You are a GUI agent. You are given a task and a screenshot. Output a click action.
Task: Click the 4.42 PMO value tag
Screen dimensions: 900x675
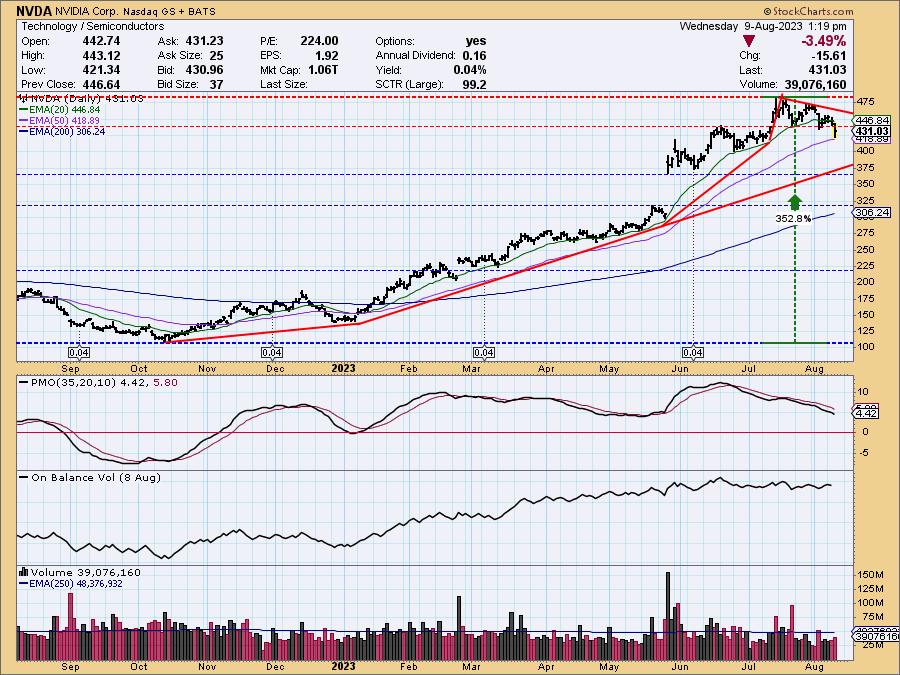(x=866, y=413)
